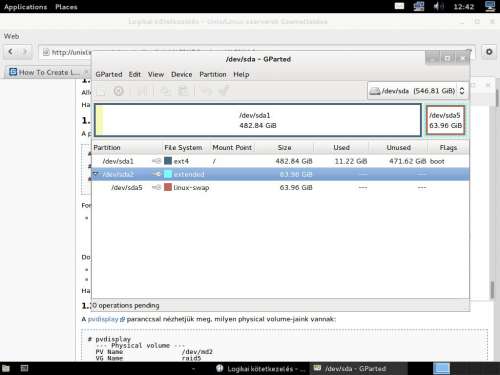Click the pvdisplay link in the web page
500x375 pixels.
click(x=103, y=319)
